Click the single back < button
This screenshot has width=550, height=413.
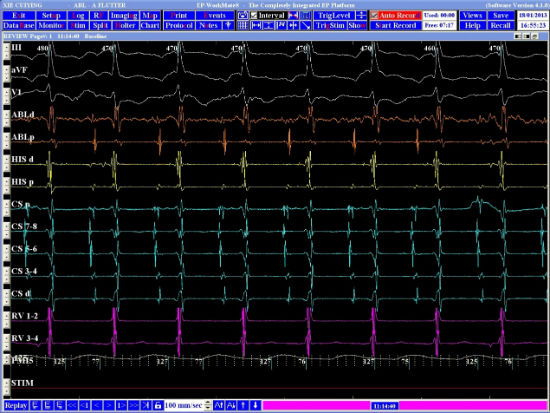point(97,406)
